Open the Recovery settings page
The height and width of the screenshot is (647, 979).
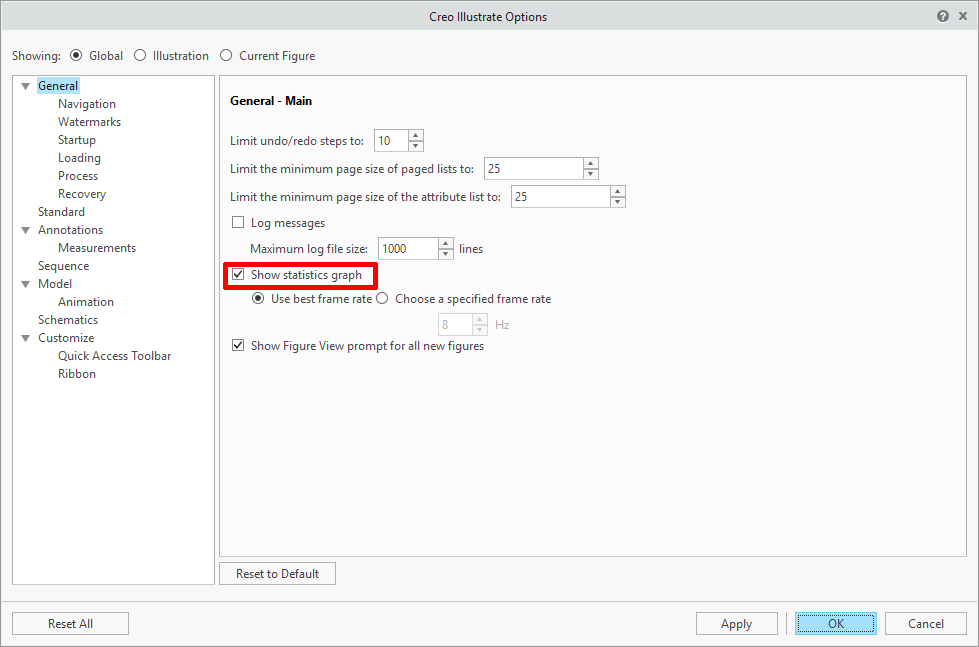[82, 194]
